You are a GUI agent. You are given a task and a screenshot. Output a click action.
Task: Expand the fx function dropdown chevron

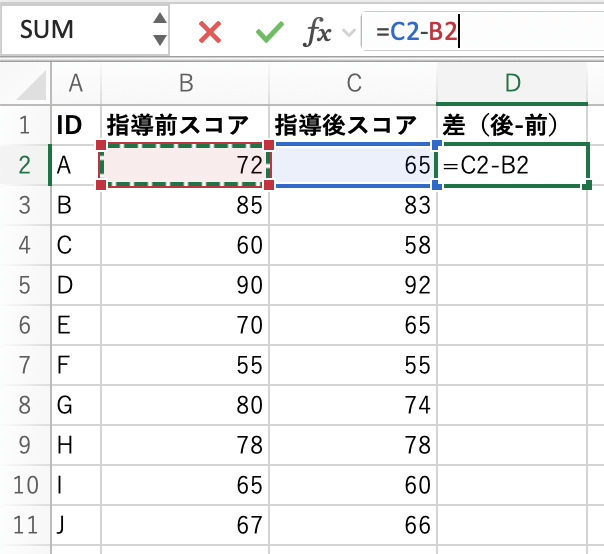349,33
